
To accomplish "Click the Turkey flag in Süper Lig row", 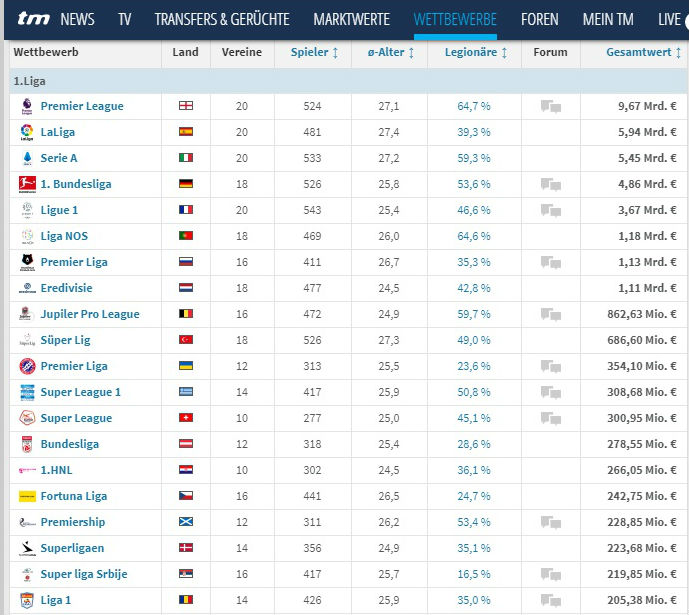I will [185, 340].
